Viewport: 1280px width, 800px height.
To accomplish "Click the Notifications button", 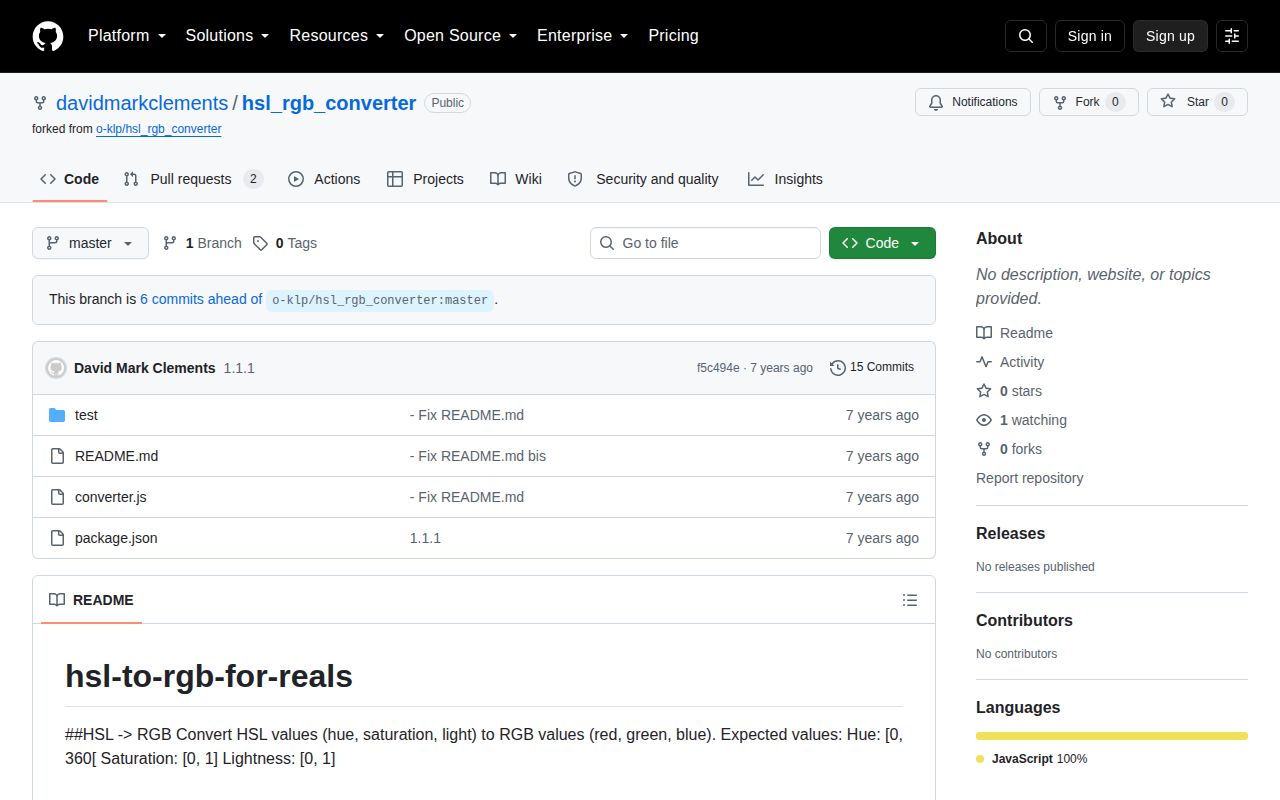I will click(973, 102).
